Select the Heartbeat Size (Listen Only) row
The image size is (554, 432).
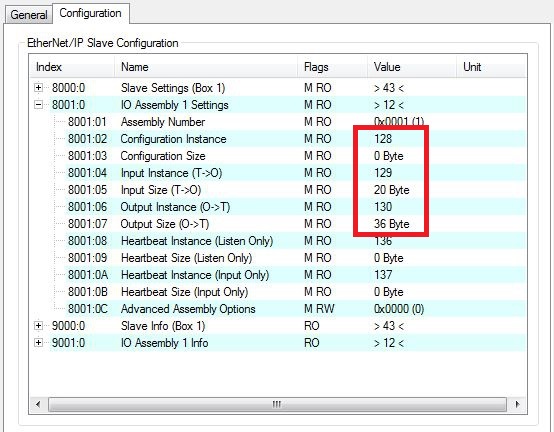(278, 258)
